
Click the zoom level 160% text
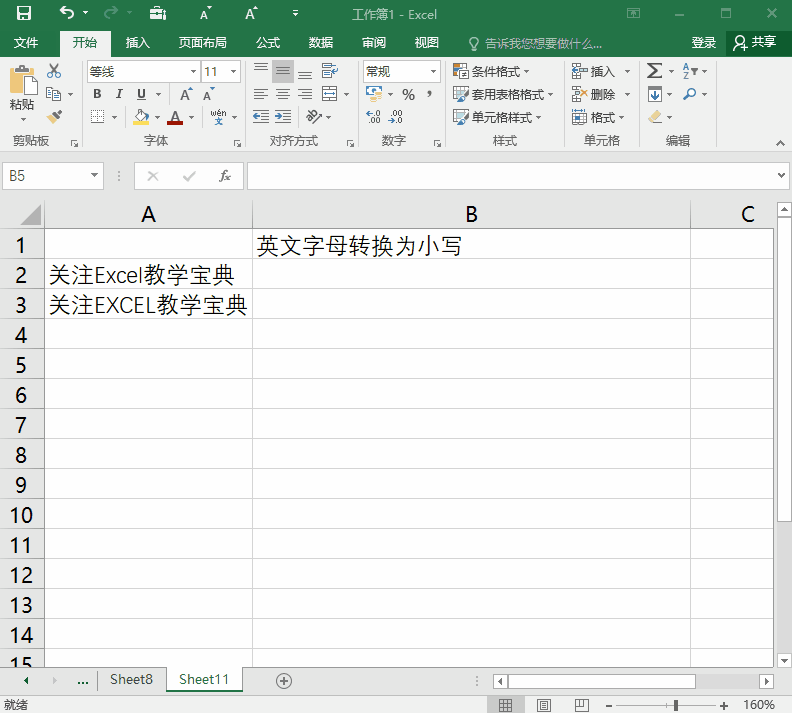pyautogui.click(x=759, y=705)
